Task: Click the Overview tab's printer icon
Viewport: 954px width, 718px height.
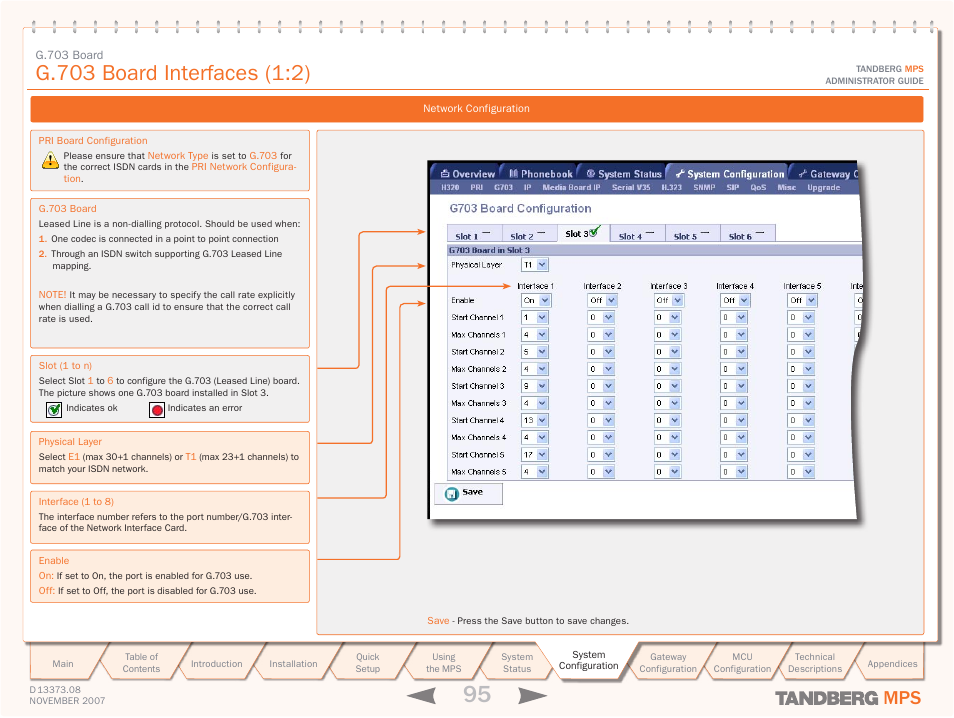Action: (x=445, y=173)
